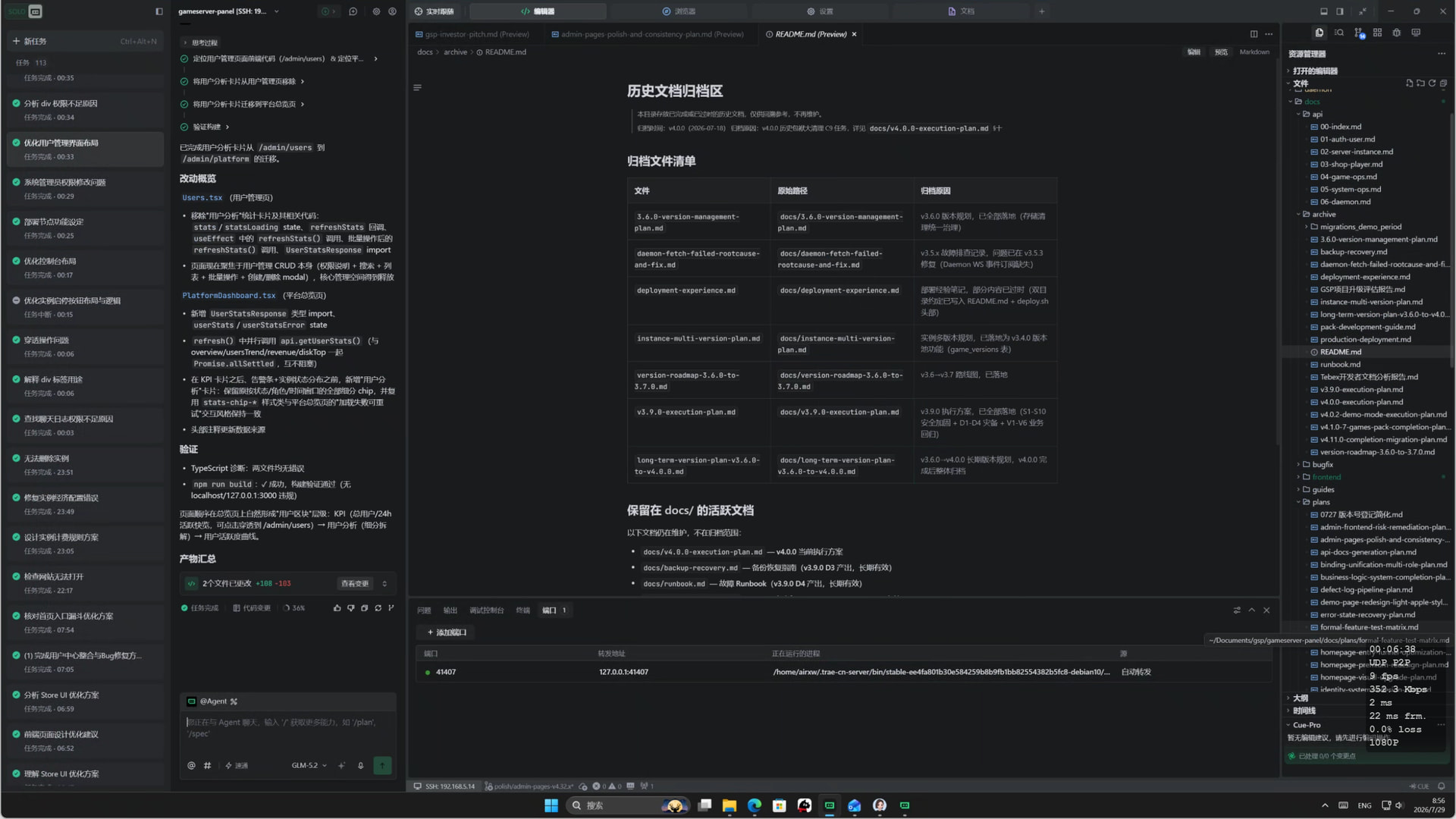This screenshot has height=819, width=1456.
Task: Click the microphone voice input icon
Action: pyautogui.click(x=360, y=766)
